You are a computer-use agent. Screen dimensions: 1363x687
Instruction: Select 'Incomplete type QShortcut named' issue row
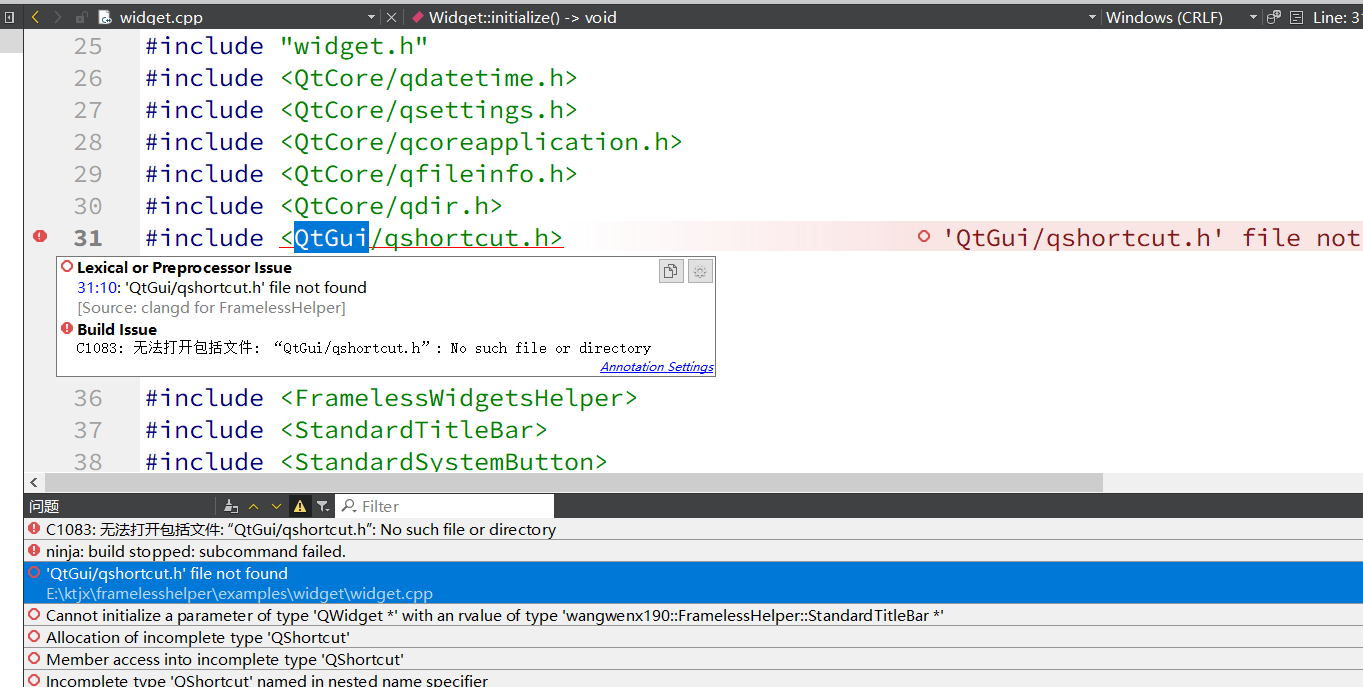693,679
